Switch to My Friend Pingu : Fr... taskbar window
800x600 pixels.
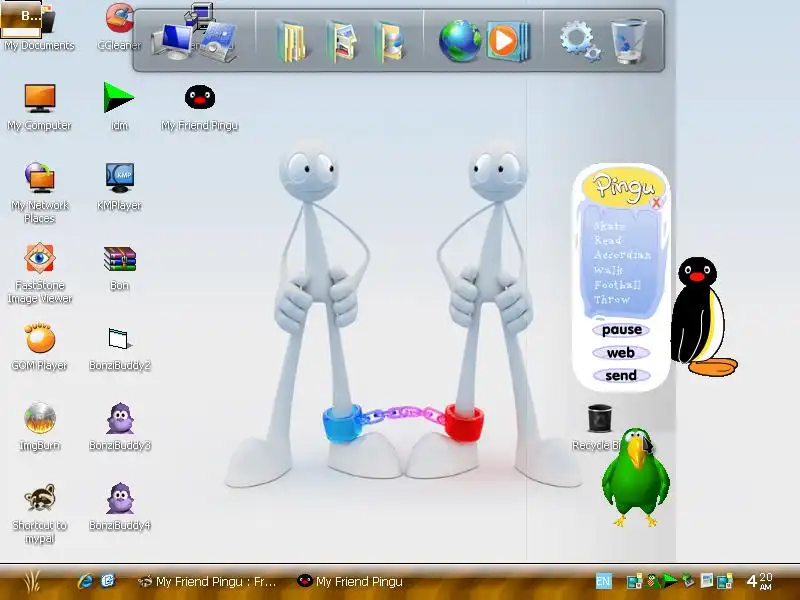tap(207, 581)
